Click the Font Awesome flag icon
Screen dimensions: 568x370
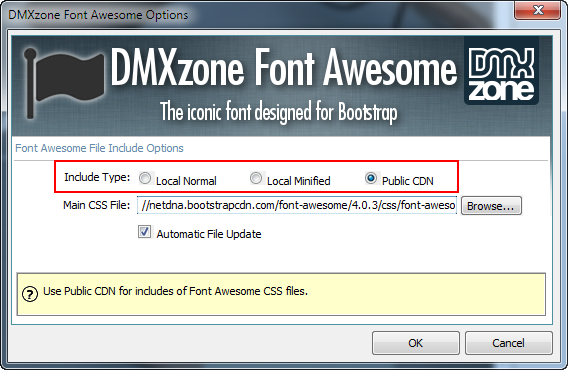coord(63,83)
